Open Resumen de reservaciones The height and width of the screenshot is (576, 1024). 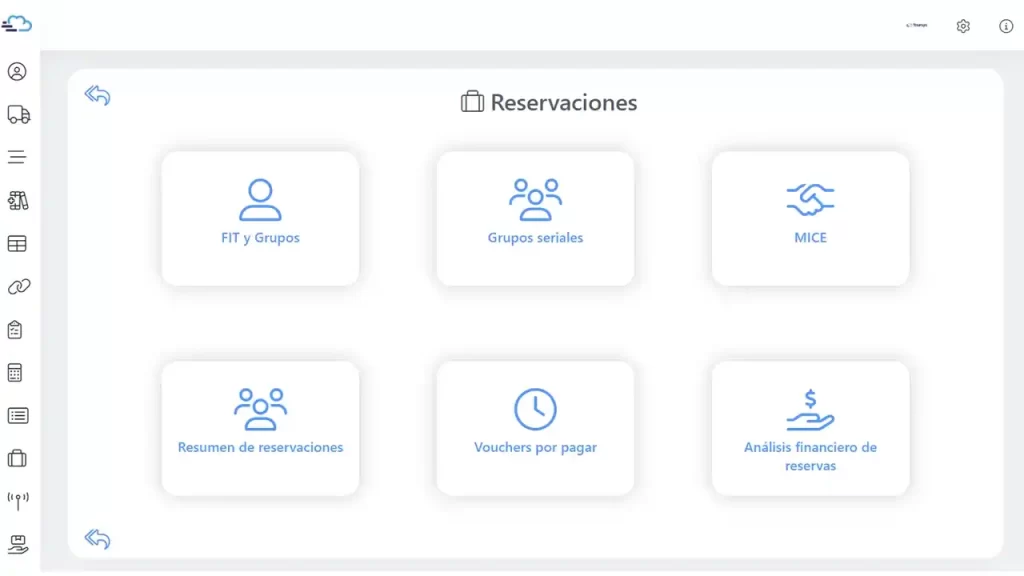tap(260, 428)
